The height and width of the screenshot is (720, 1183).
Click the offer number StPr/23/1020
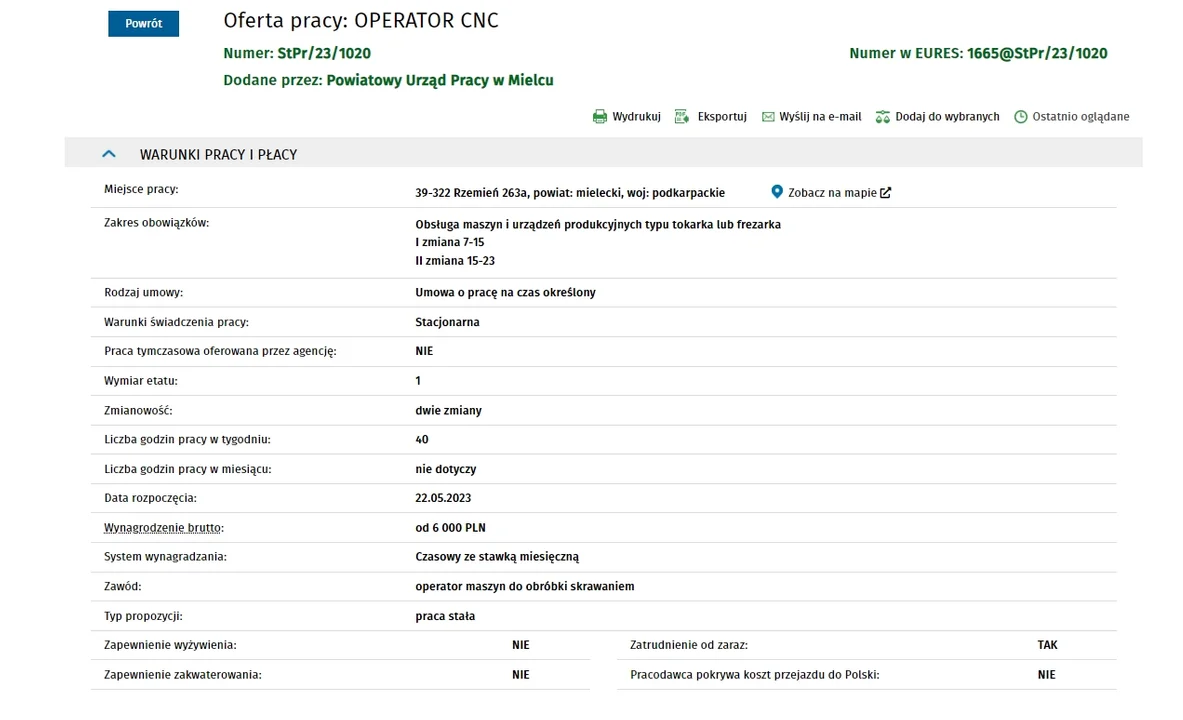tap(324, 54)
